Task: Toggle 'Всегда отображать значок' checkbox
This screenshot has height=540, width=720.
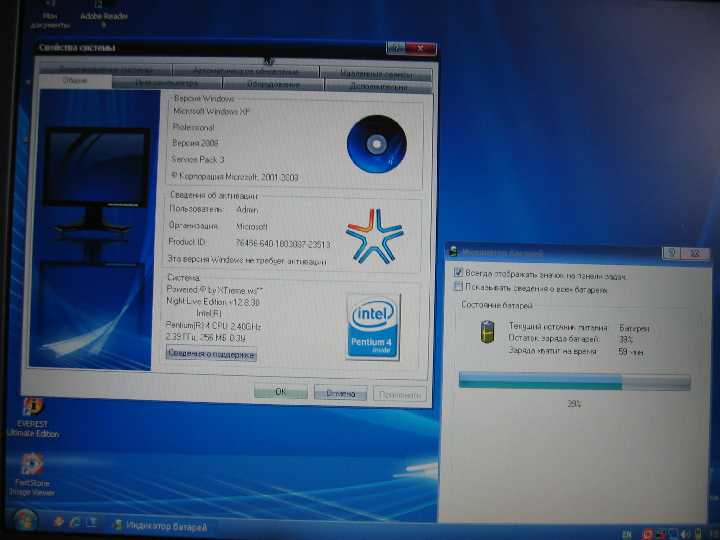Action: [458, 273]
